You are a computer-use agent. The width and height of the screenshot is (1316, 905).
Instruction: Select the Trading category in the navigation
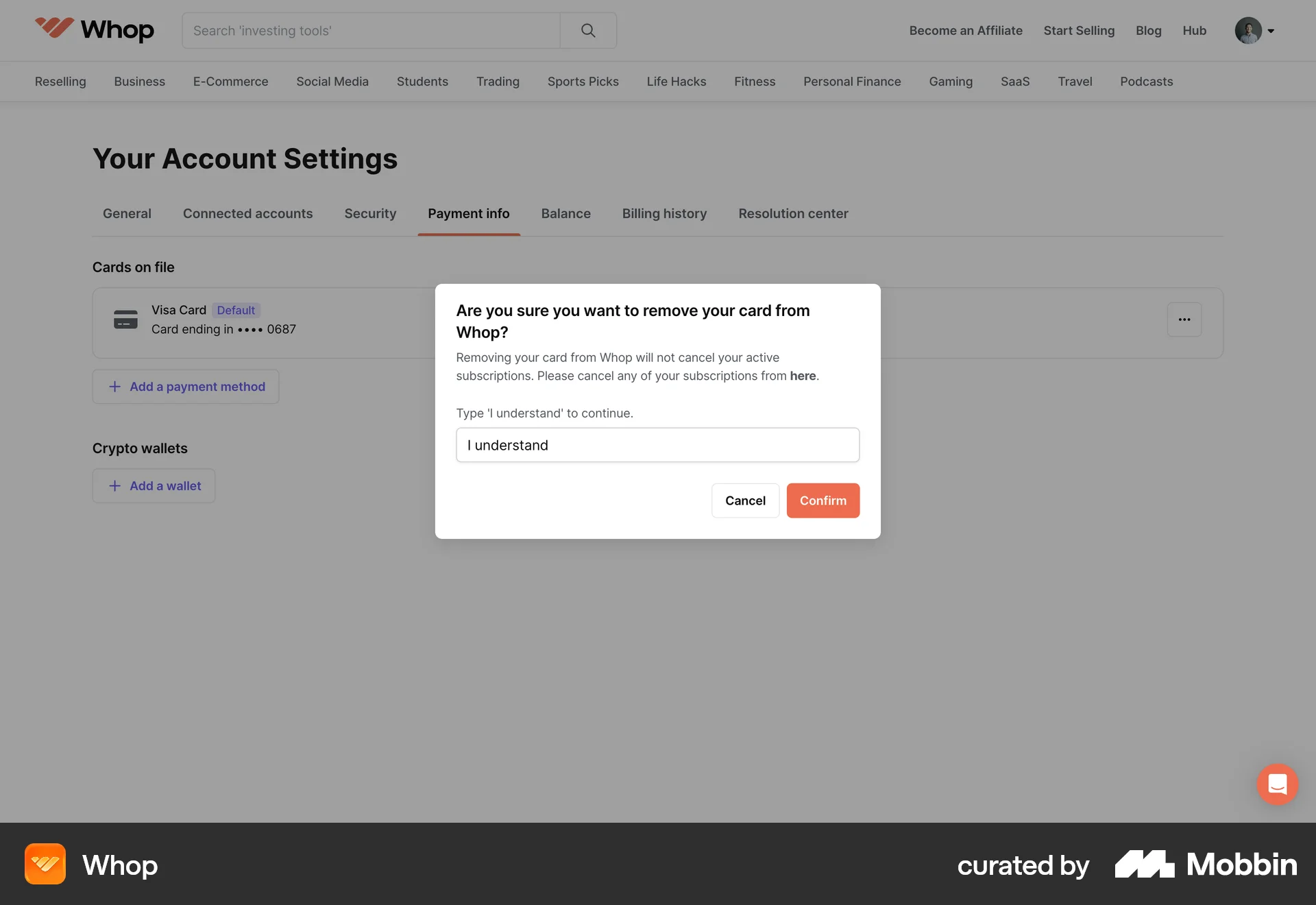498,81
